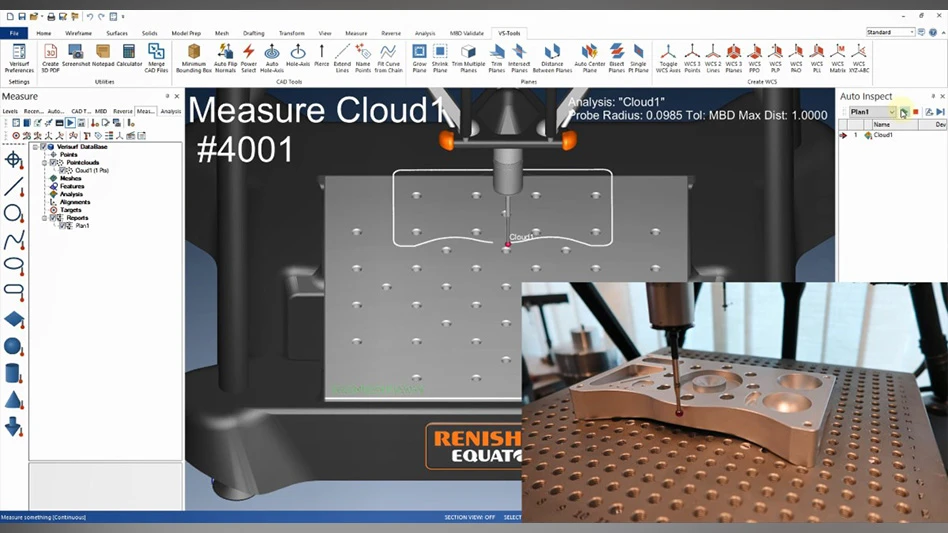Click the File menu button

(15, 33)
